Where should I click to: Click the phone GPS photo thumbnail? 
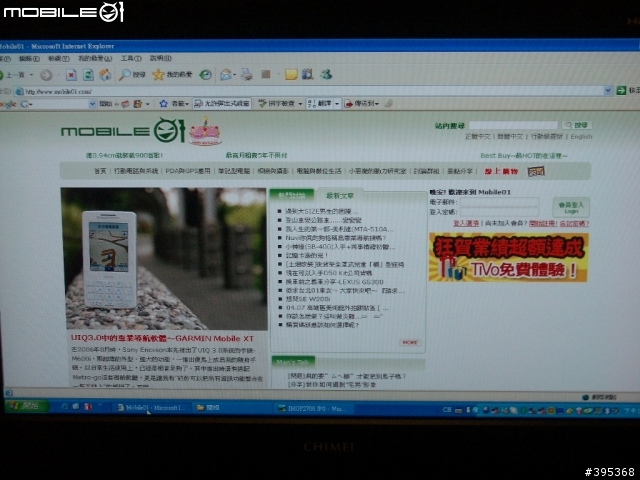pyautogui.click(x=164, y=259)
